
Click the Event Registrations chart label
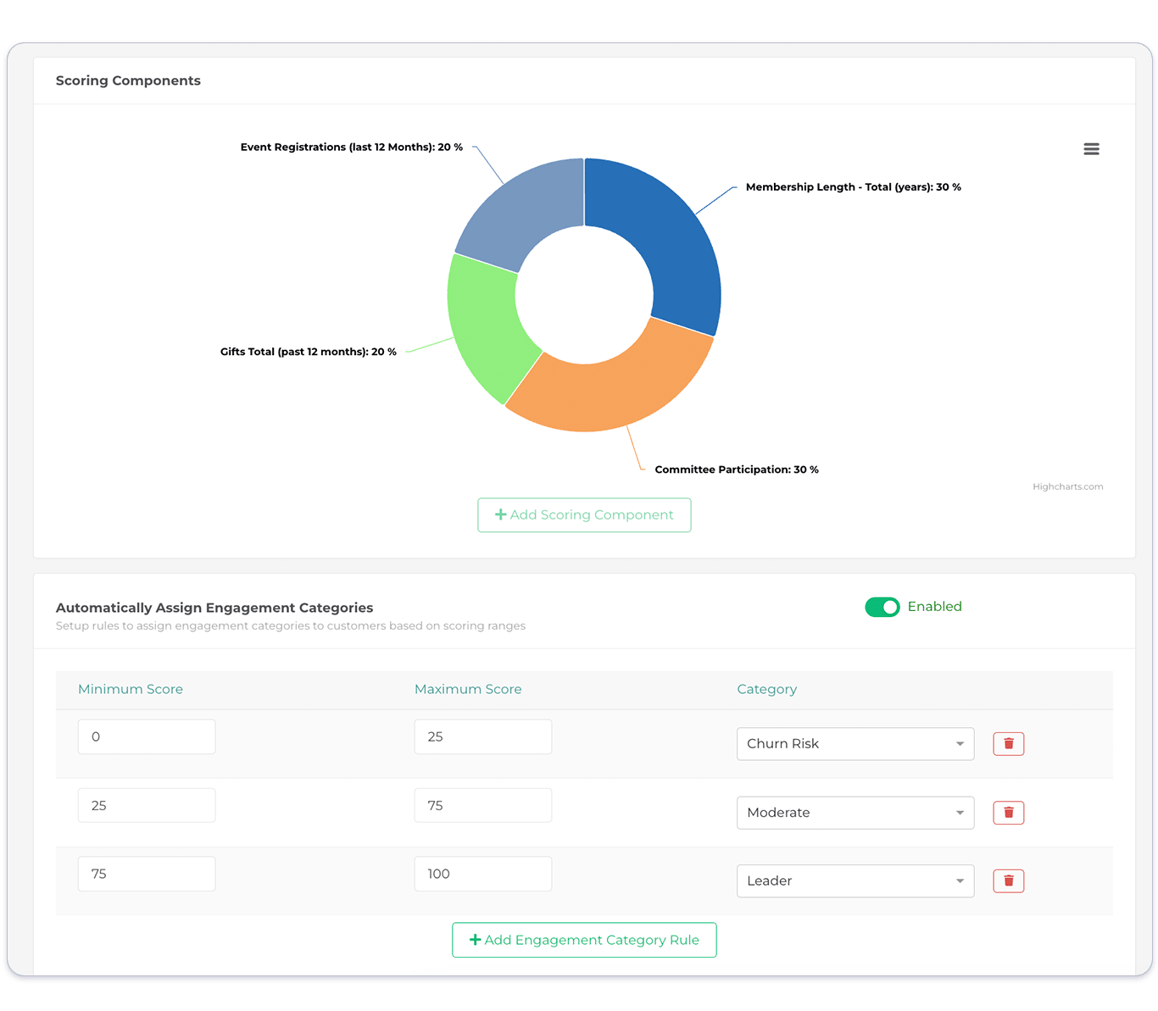tap(352, 146)
